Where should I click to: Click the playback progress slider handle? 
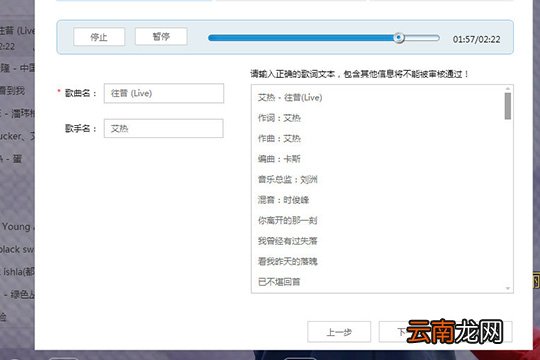click(x=399, y=38)
